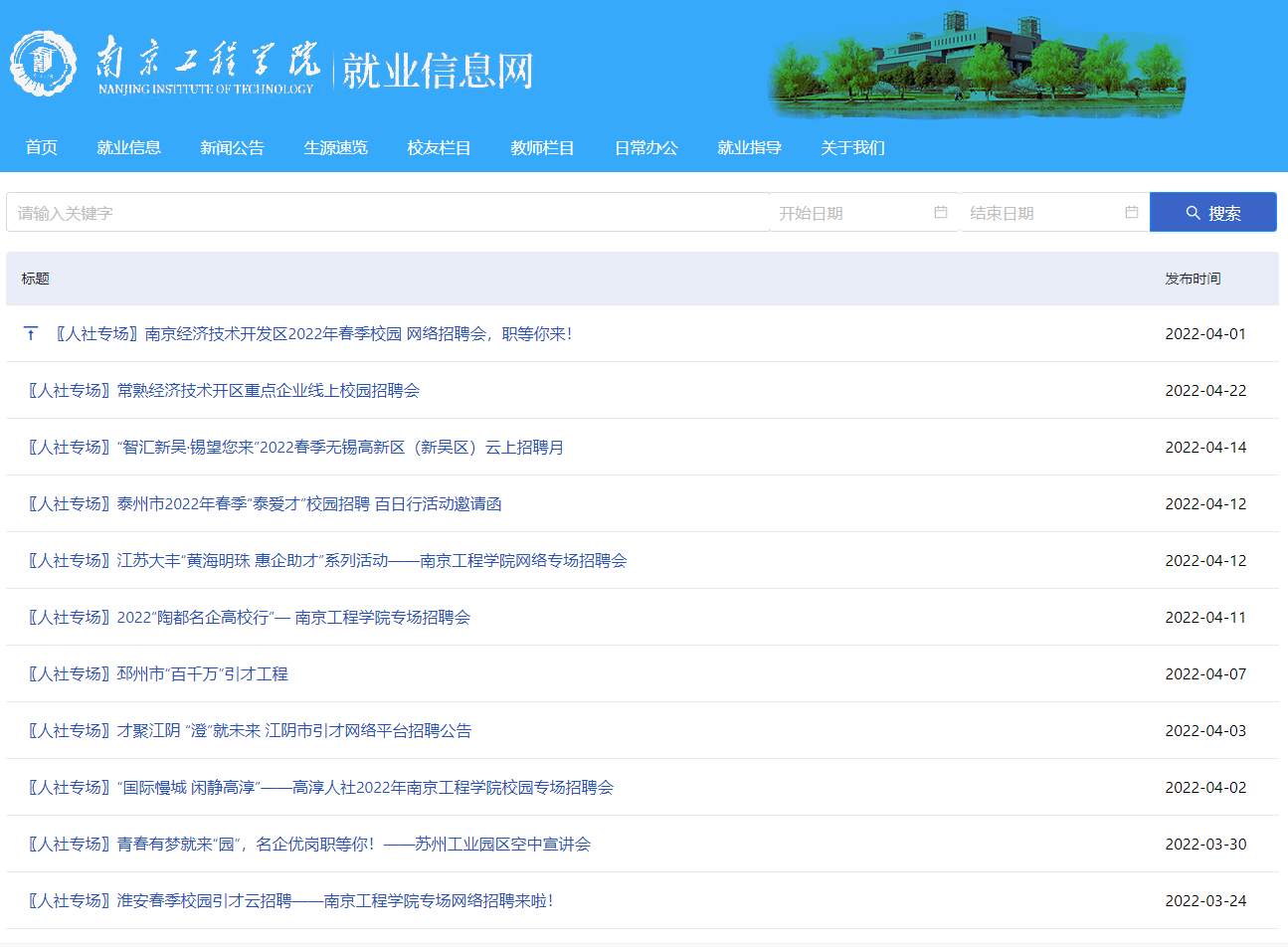Screen dimensions: 1288x947
Task: Select the 关于我们 menu item
Action: point(852,147)
